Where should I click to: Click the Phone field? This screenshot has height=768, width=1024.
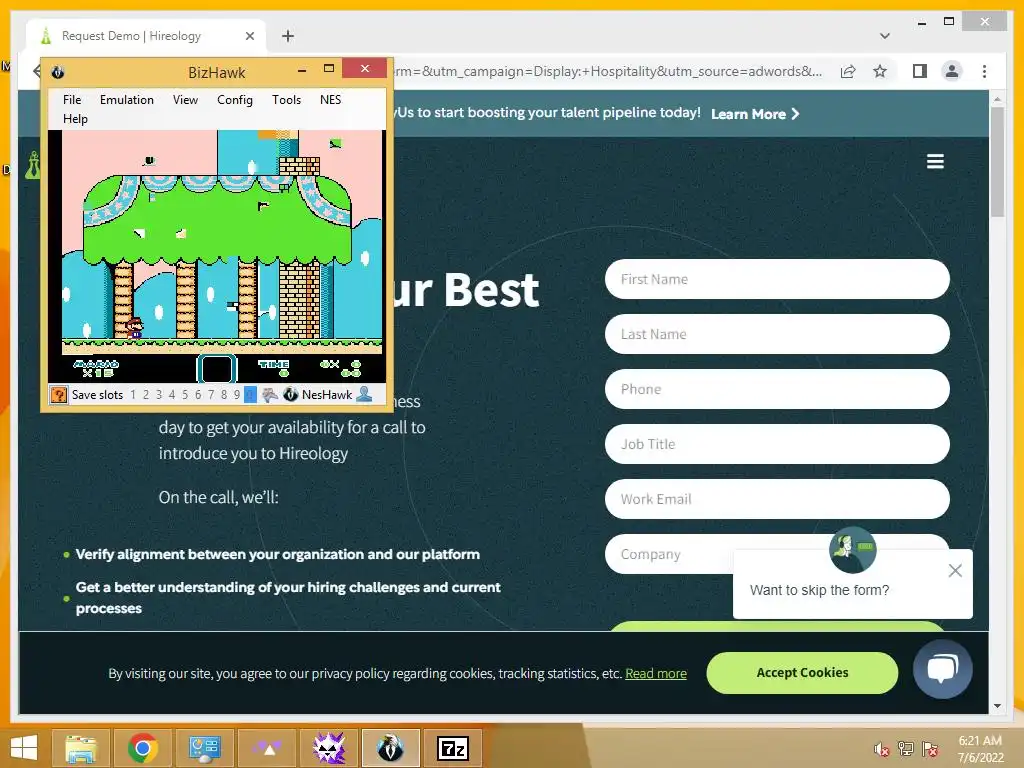coord(777,389)
